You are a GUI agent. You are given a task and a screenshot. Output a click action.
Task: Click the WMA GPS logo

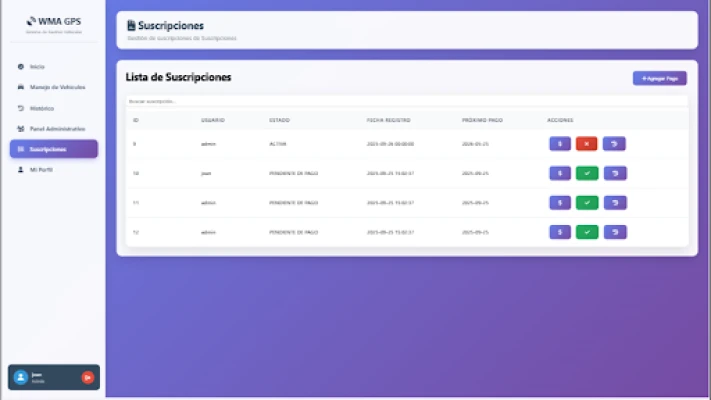click(54, 21)
